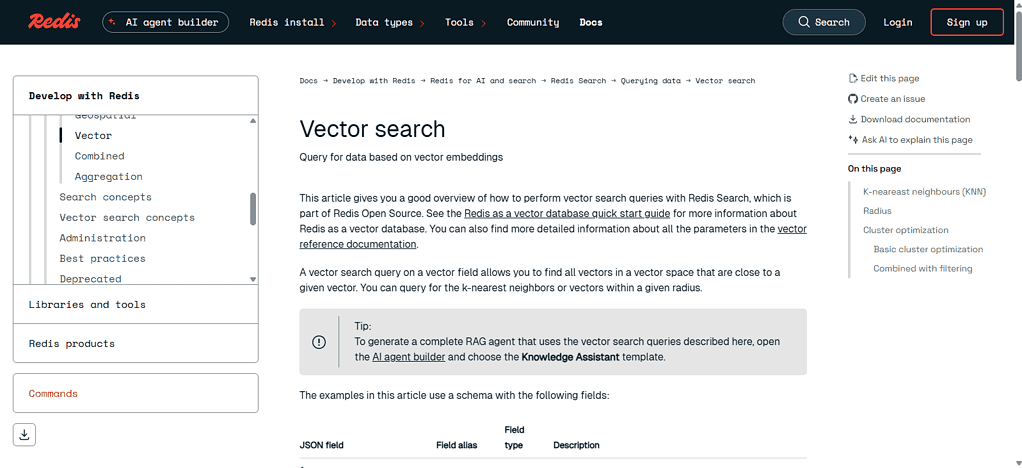This screenshot has height=468, width=1022.
Task: Select Vector in sidebar tree
Action: (x=93, y=136)
